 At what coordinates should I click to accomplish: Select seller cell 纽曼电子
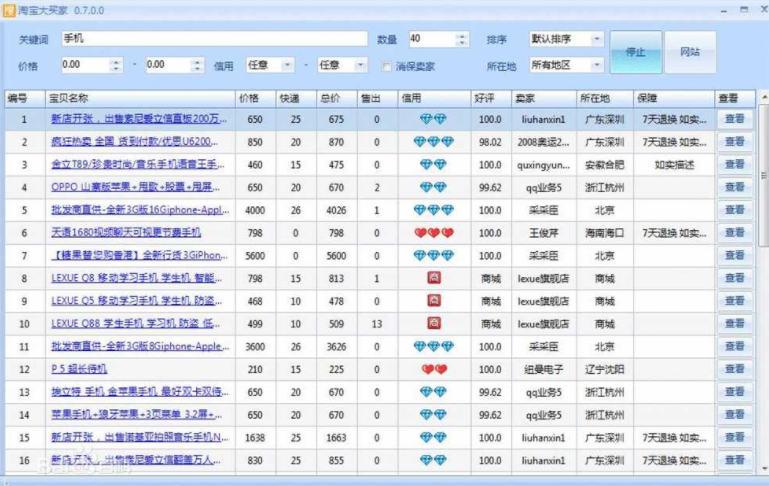click(x=543, y=369)
